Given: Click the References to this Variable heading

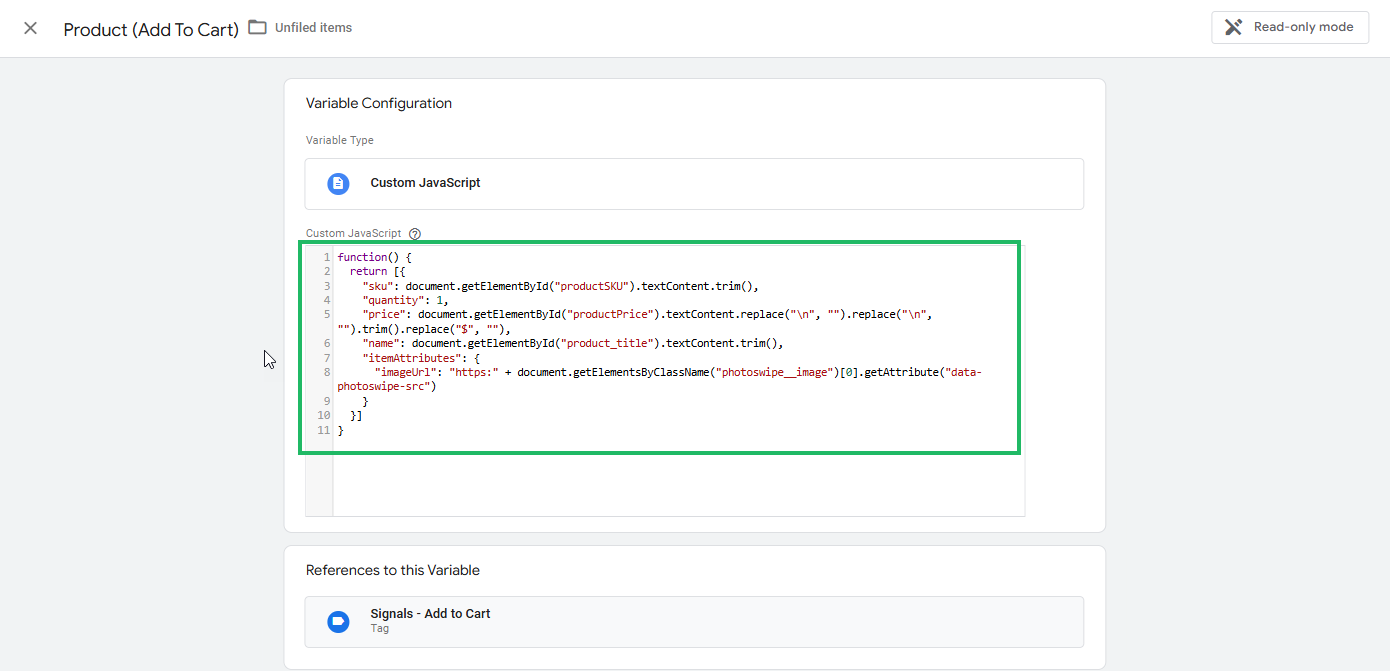Looking at the screenshot, I should pyautogui.click(x=392, y=570).
